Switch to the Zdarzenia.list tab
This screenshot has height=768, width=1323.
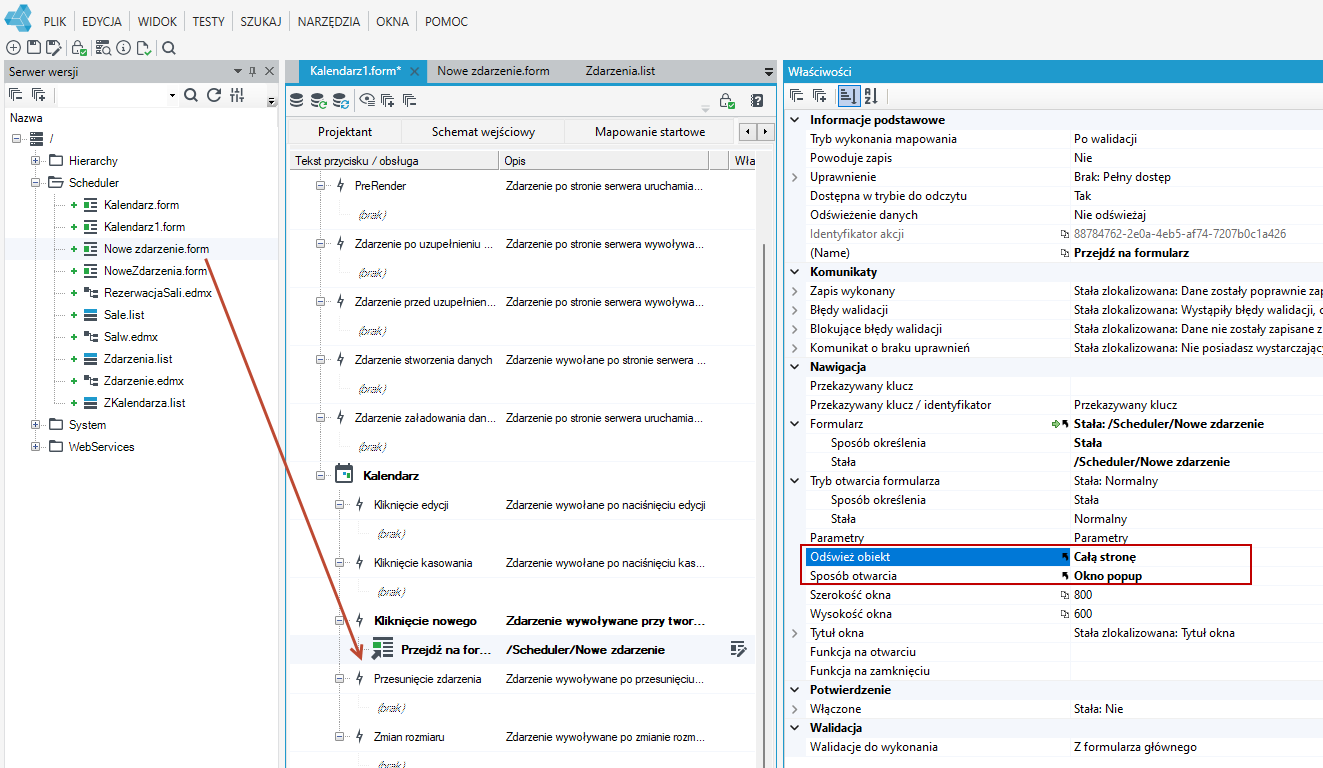(620, 71)
